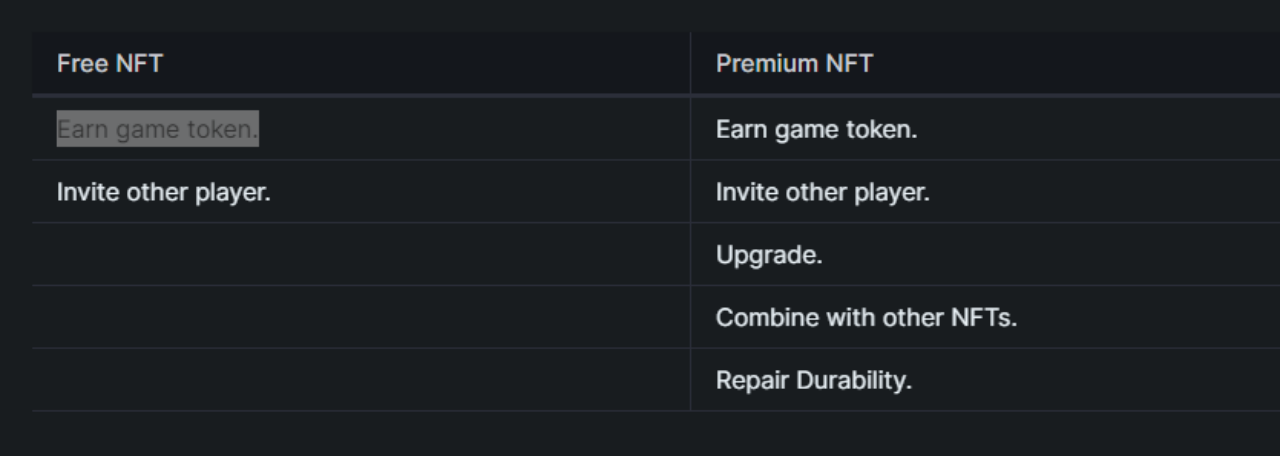Screen dimensions: 1280x456
Task: Click the Premium NFT column header
Action: [x=794, y=64]
